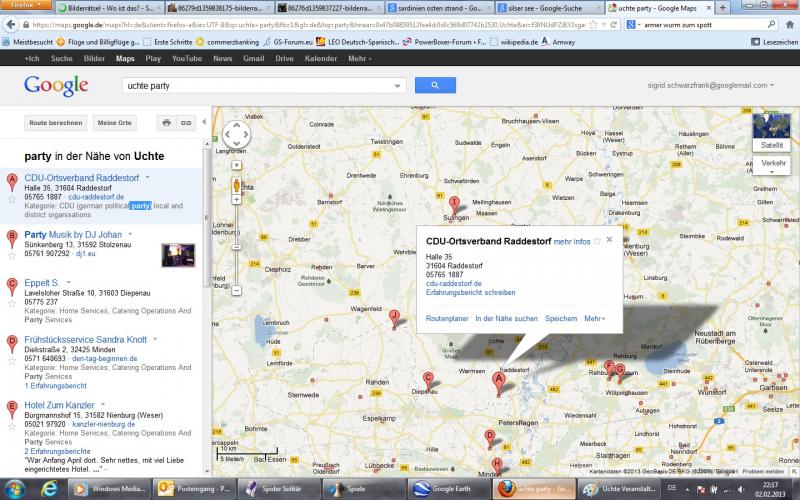Image resolution: width=800 pixels, height=500 pixels.
Task: Switch to sardinien osten strand tab
Action: 439,8
